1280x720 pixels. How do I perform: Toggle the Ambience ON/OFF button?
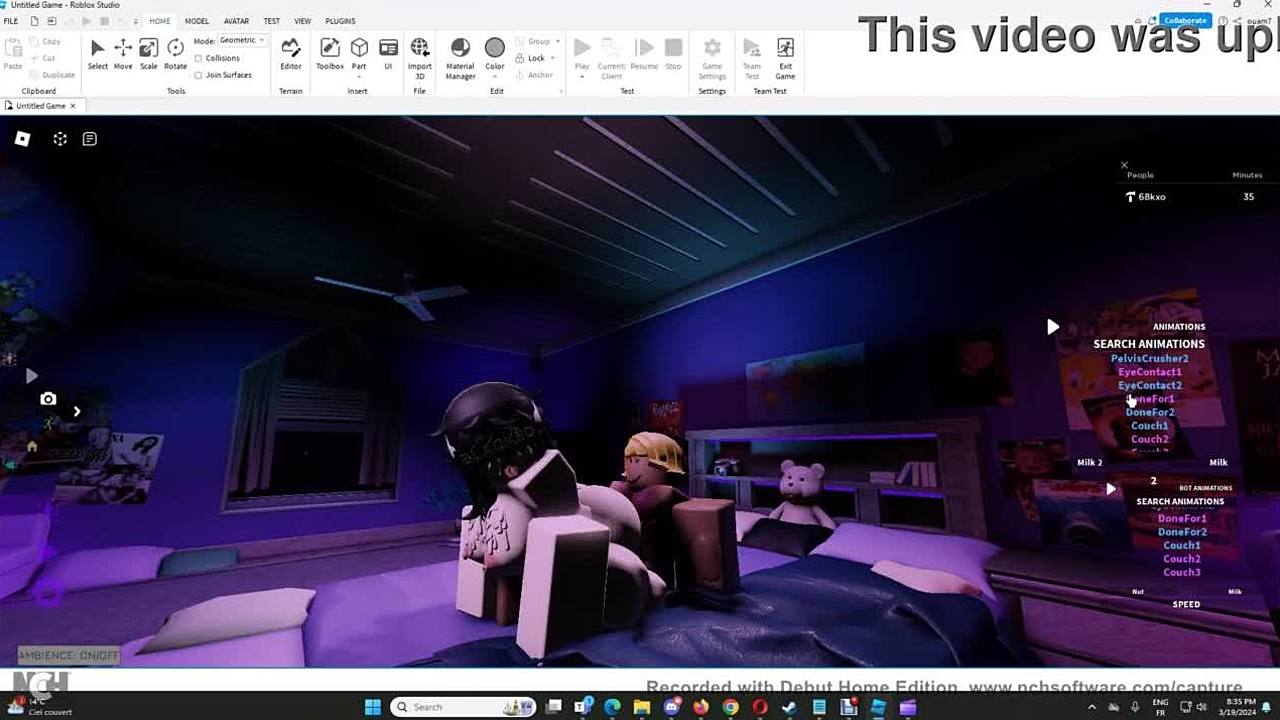69,656
